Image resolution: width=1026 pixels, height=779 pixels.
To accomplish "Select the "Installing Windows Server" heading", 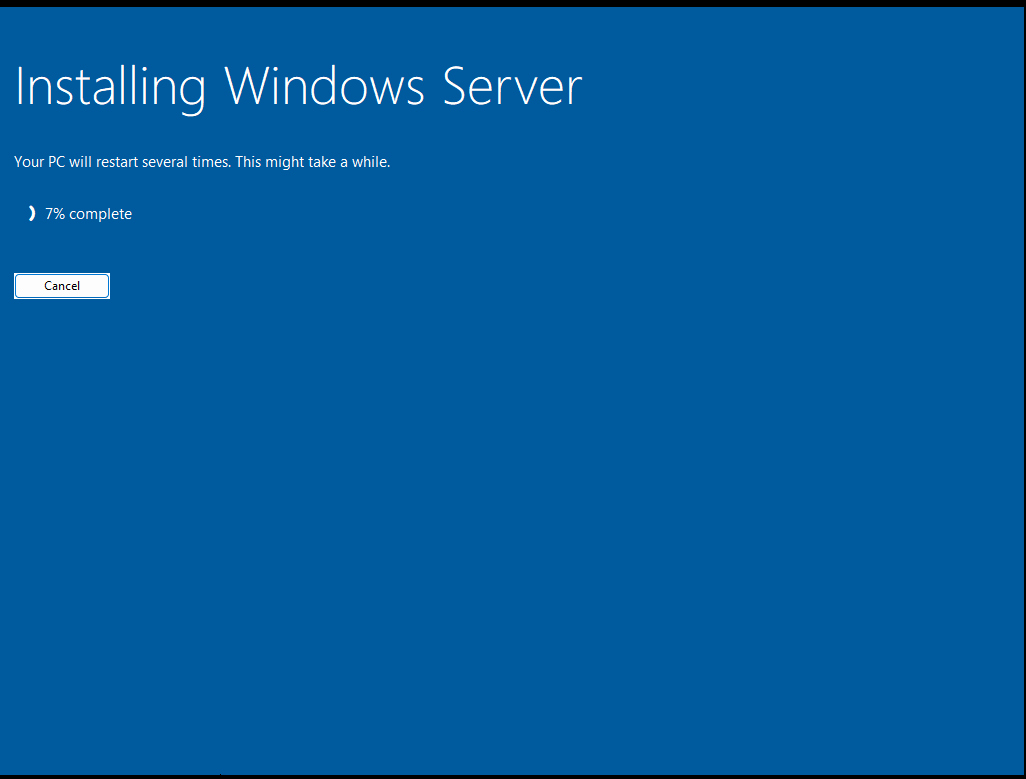I will point(298,87).
